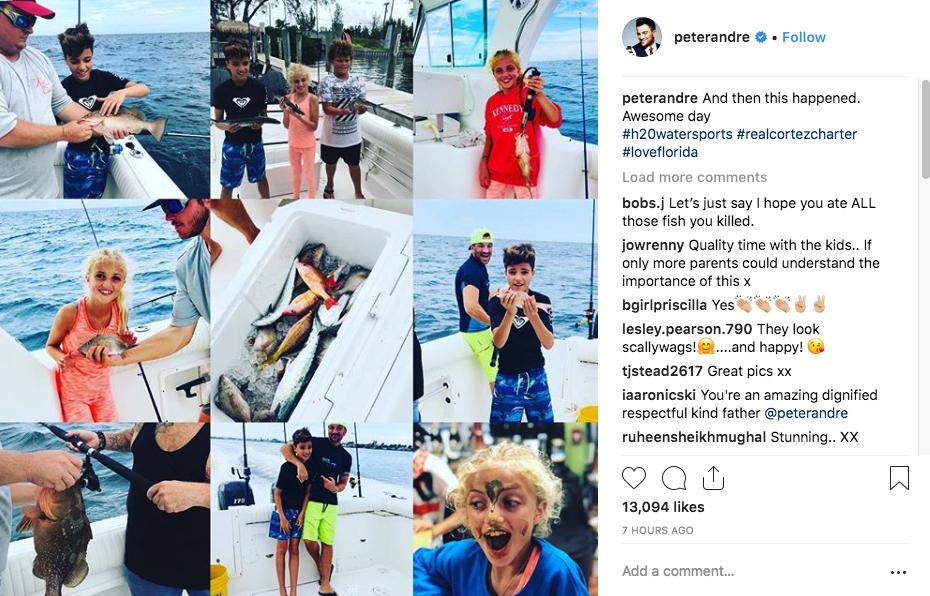Share the post with the share icon
The width and height of the screenshot is (930, 596).
[x=714, y=478]
